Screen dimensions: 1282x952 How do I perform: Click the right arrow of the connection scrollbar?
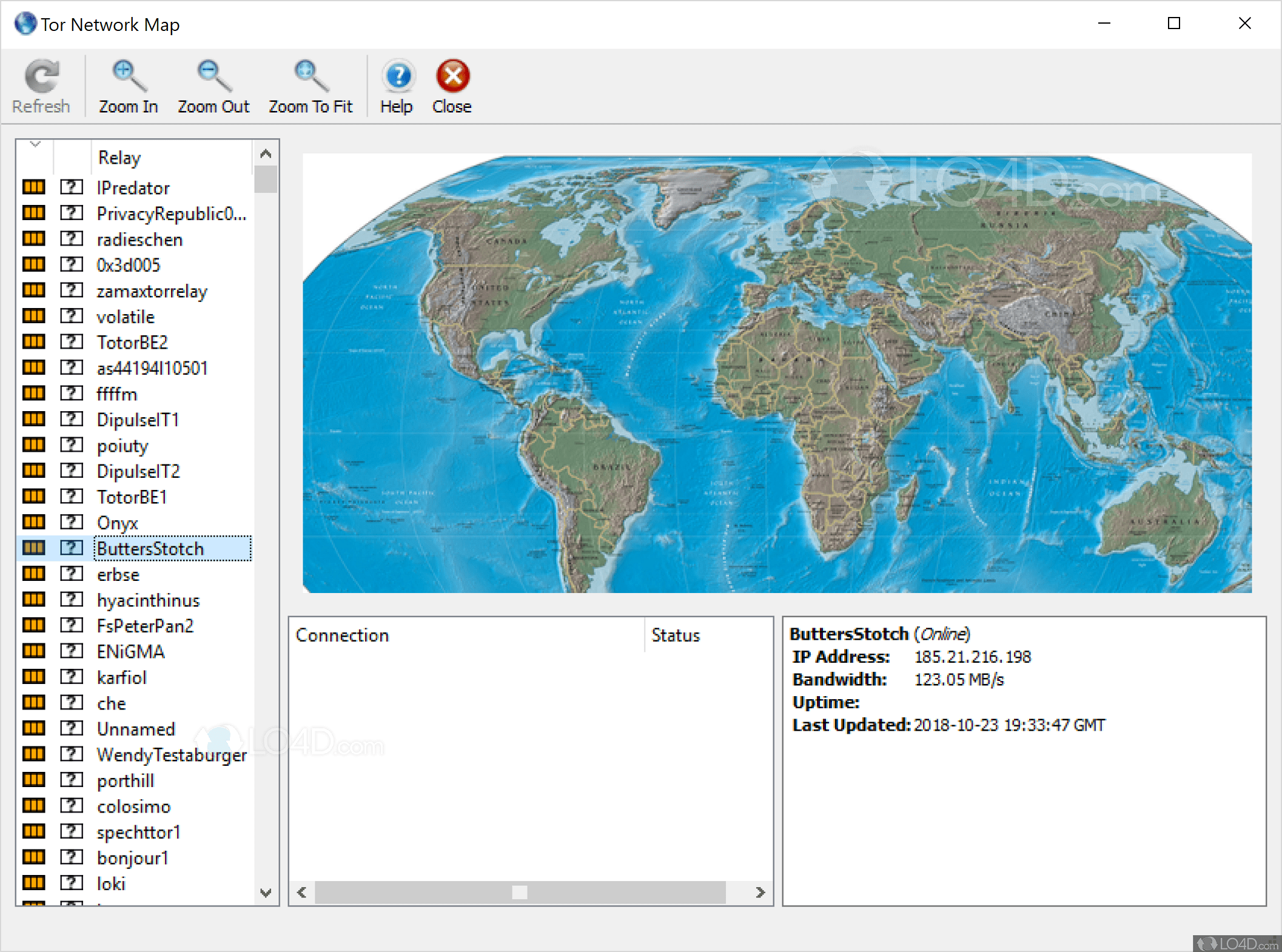tap(760, 892)
